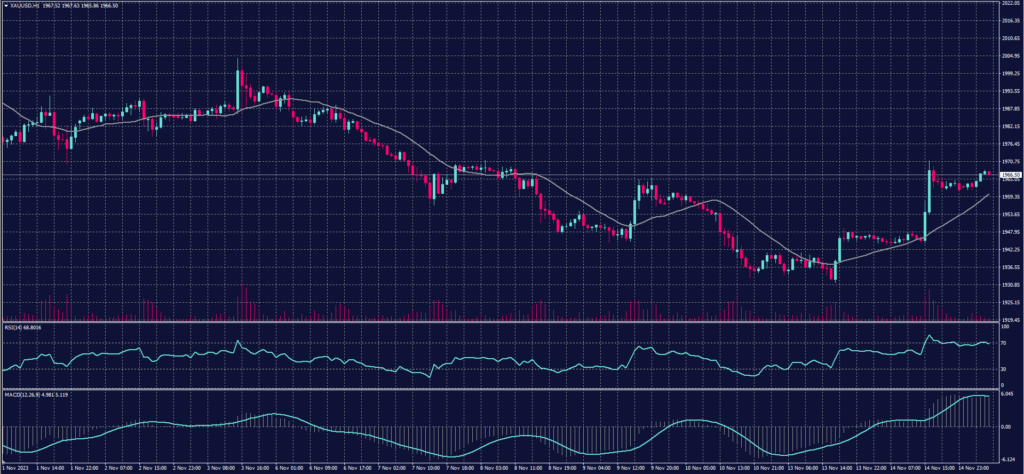Click the MACD 0.00 zero level label
Image resolution: width=1024 pixels, height=474 pixels.
tap(1007, 427)
